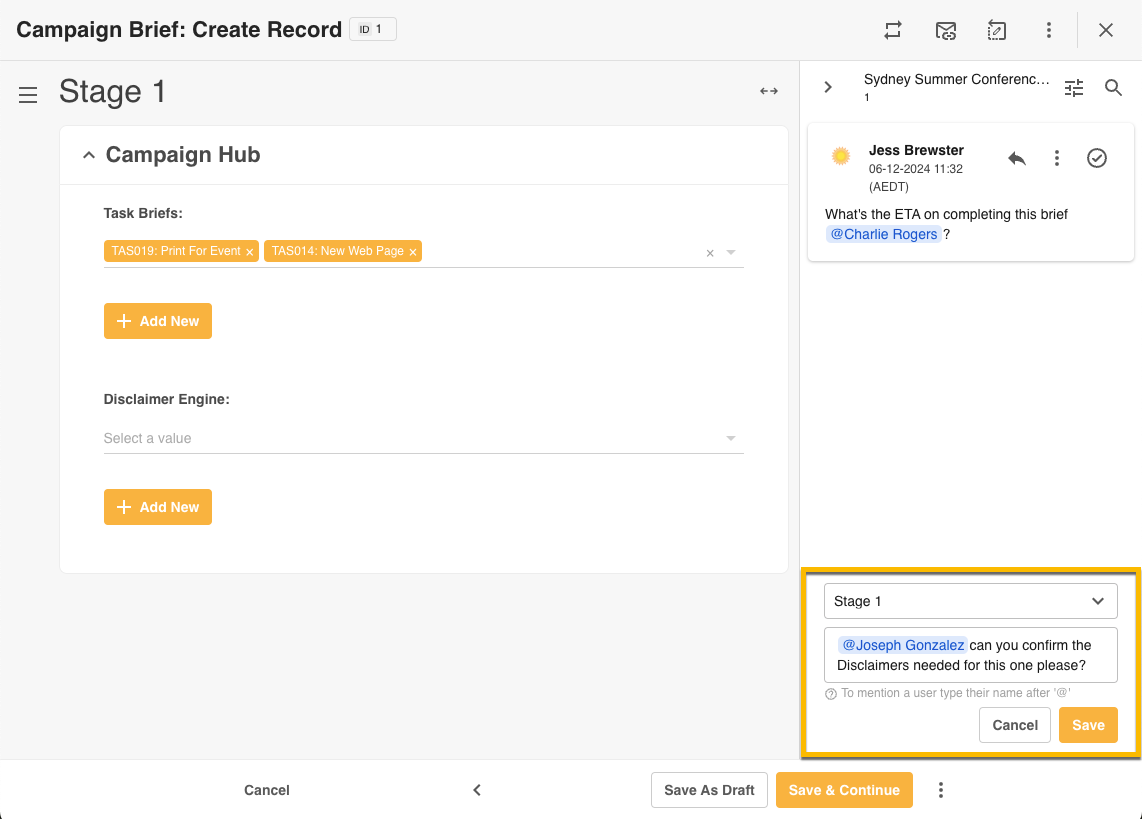This screenshot has height=819, width=1142.
Task: Mark Jess Brewster's comment as resolved
Action: click(x=1097, y=158)
